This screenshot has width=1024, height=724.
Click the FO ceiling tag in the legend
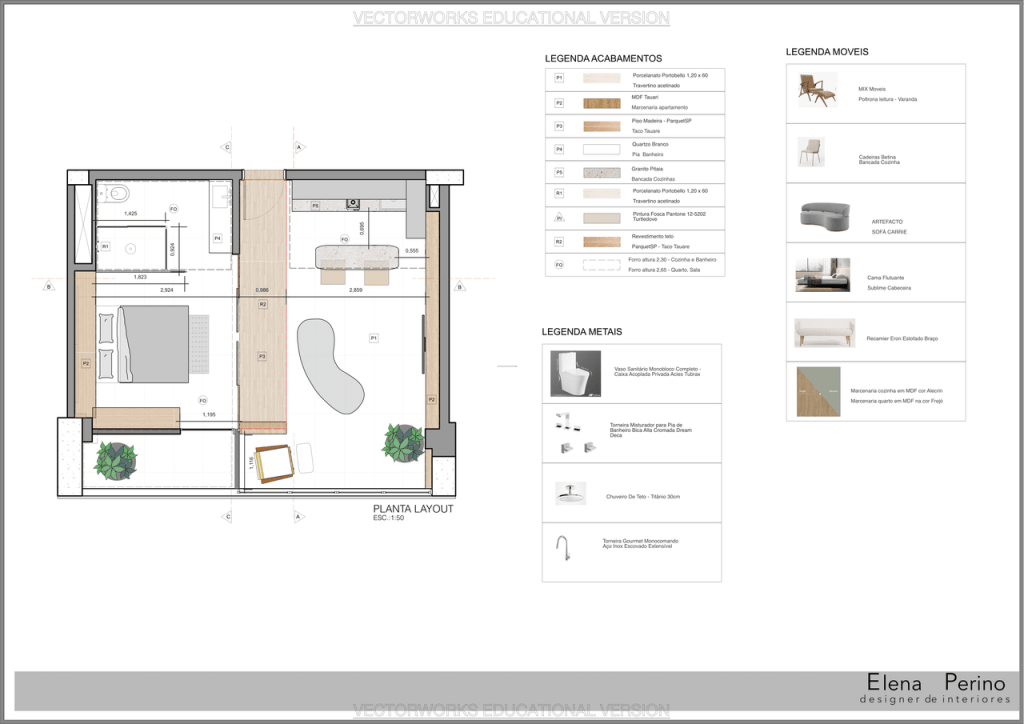point(559,267)
